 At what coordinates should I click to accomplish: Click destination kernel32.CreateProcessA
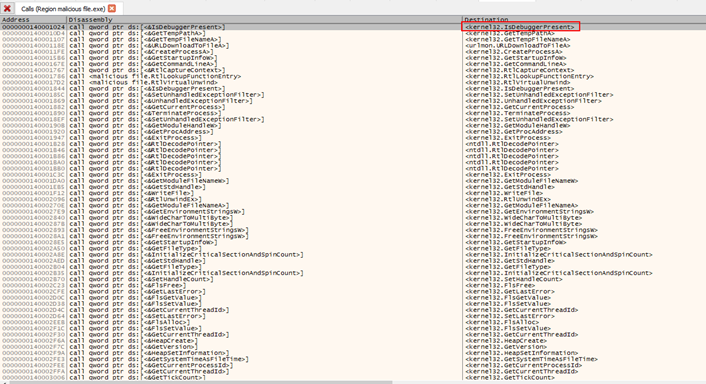[514, 52]
